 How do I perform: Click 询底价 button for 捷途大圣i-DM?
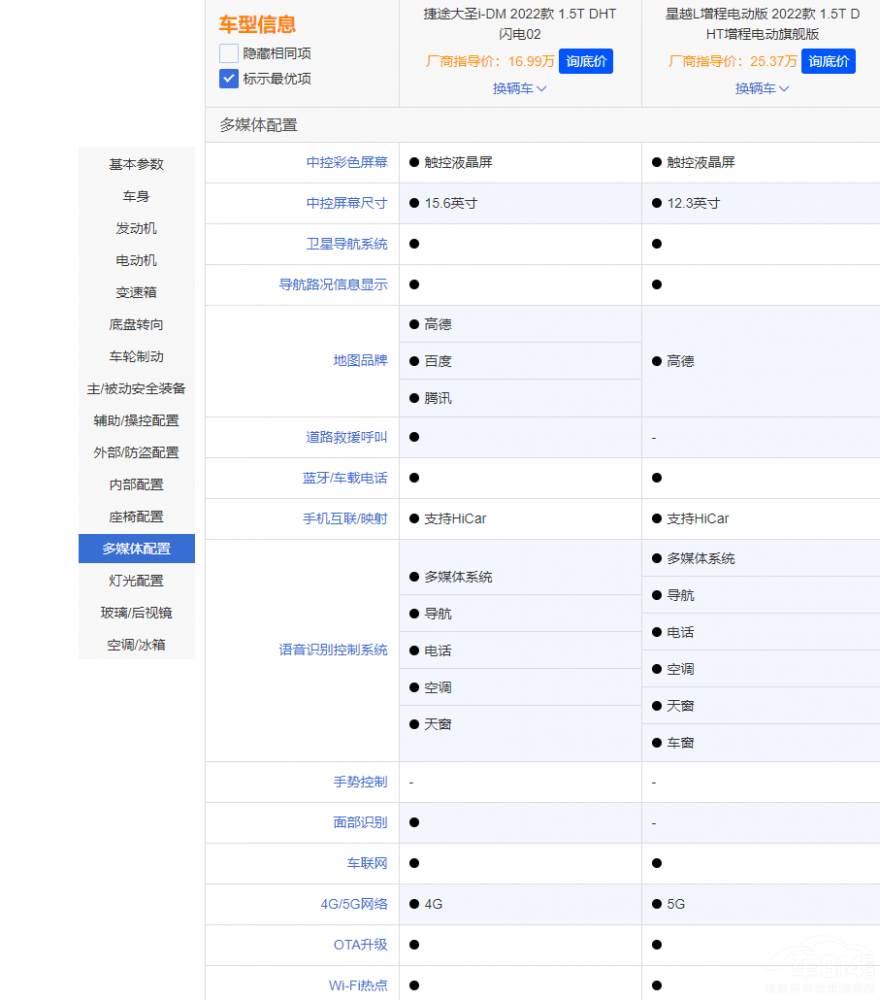(586, 61)
